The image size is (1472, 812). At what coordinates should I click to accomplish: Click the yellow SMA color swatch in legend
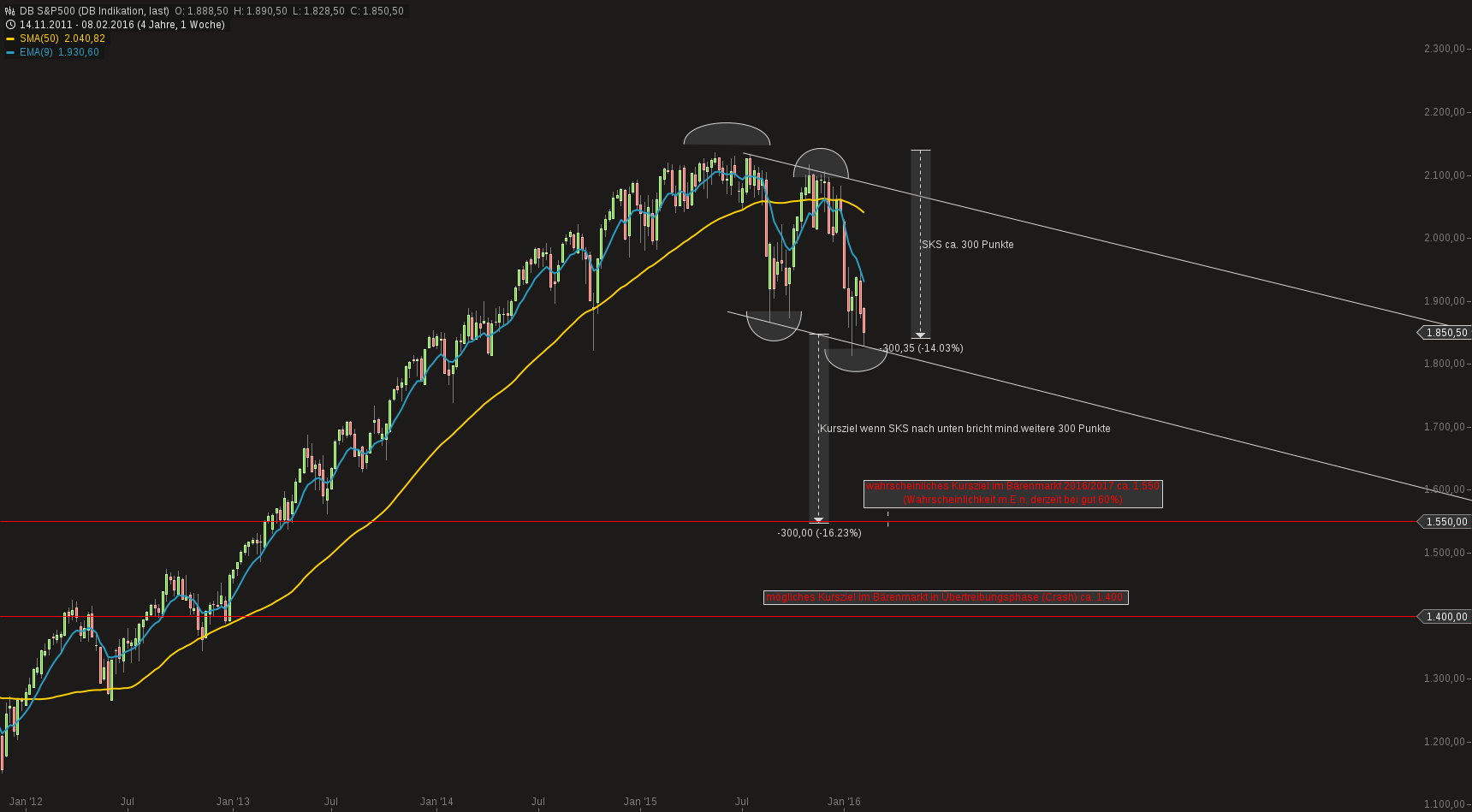coord(12,39)
